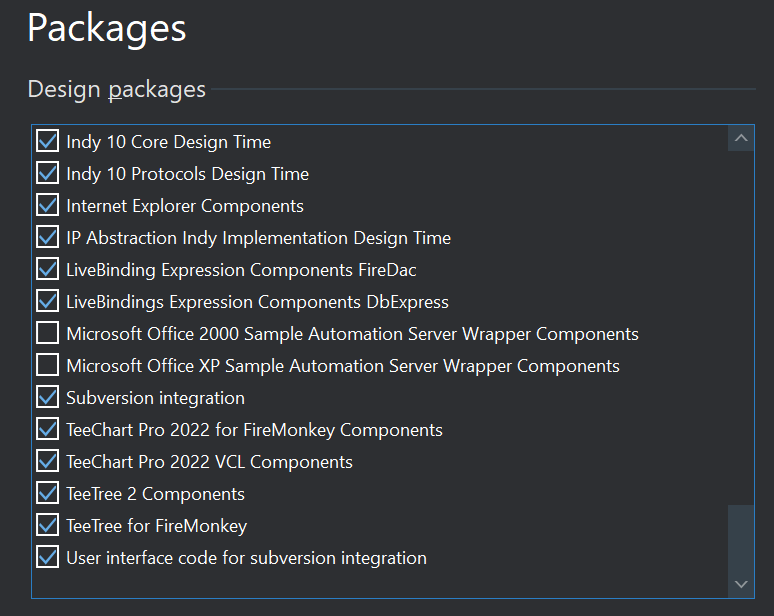Click scroll up arrow of package list
774x616 pixels.
click(x=741, y=138)
